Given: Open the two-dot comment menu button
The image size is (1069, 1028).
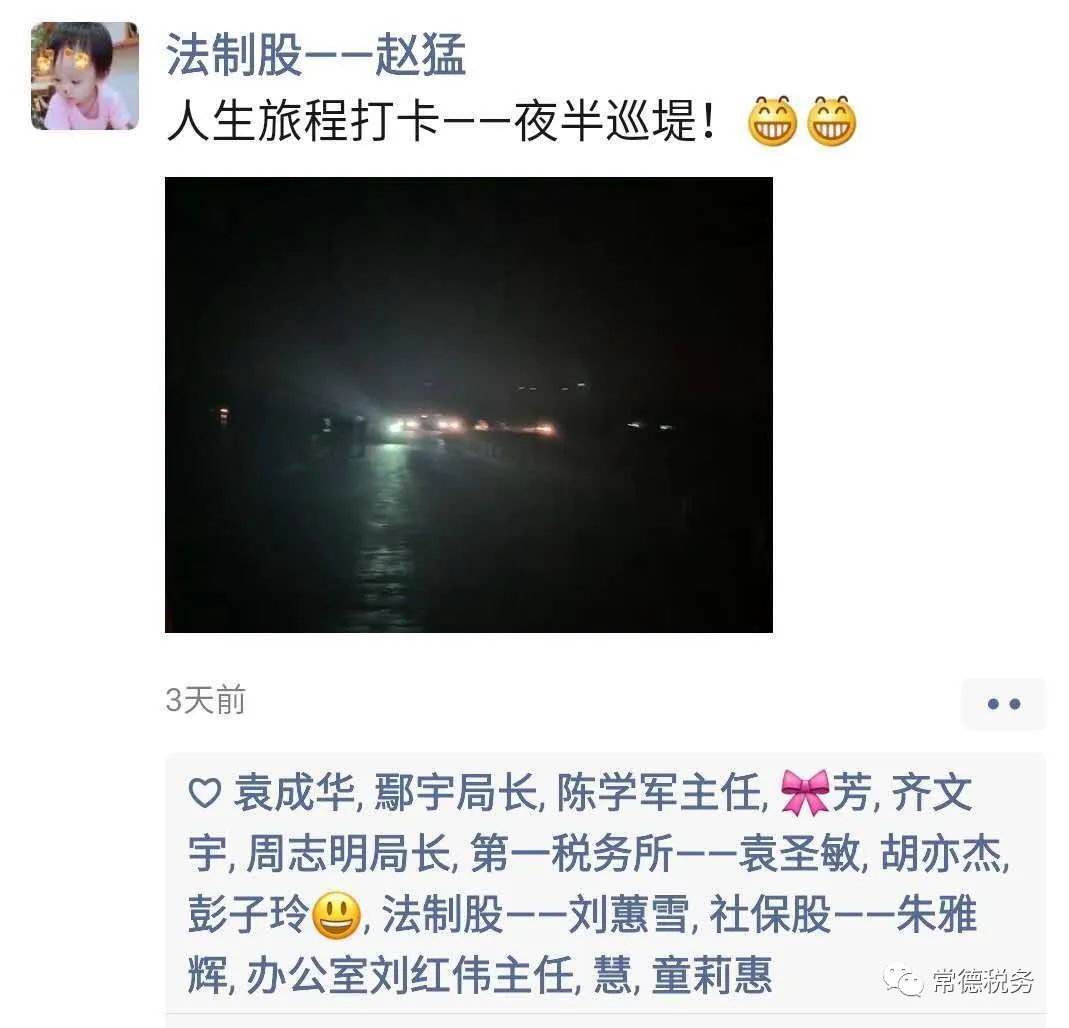Looking at the screenshot, I should point(1004,704).
